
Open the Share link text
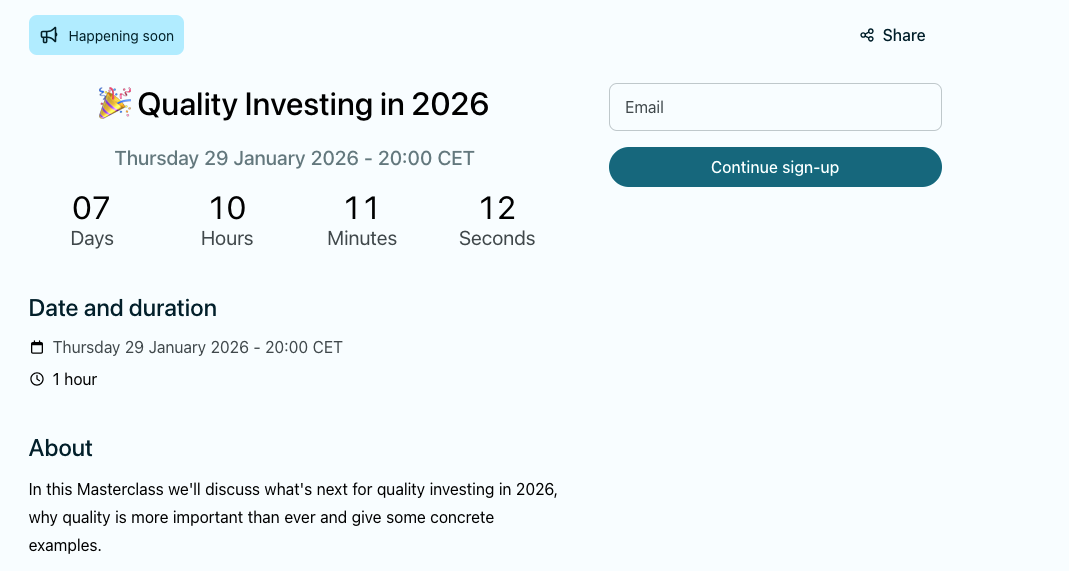pyautogui.click(x=904, y=35)
